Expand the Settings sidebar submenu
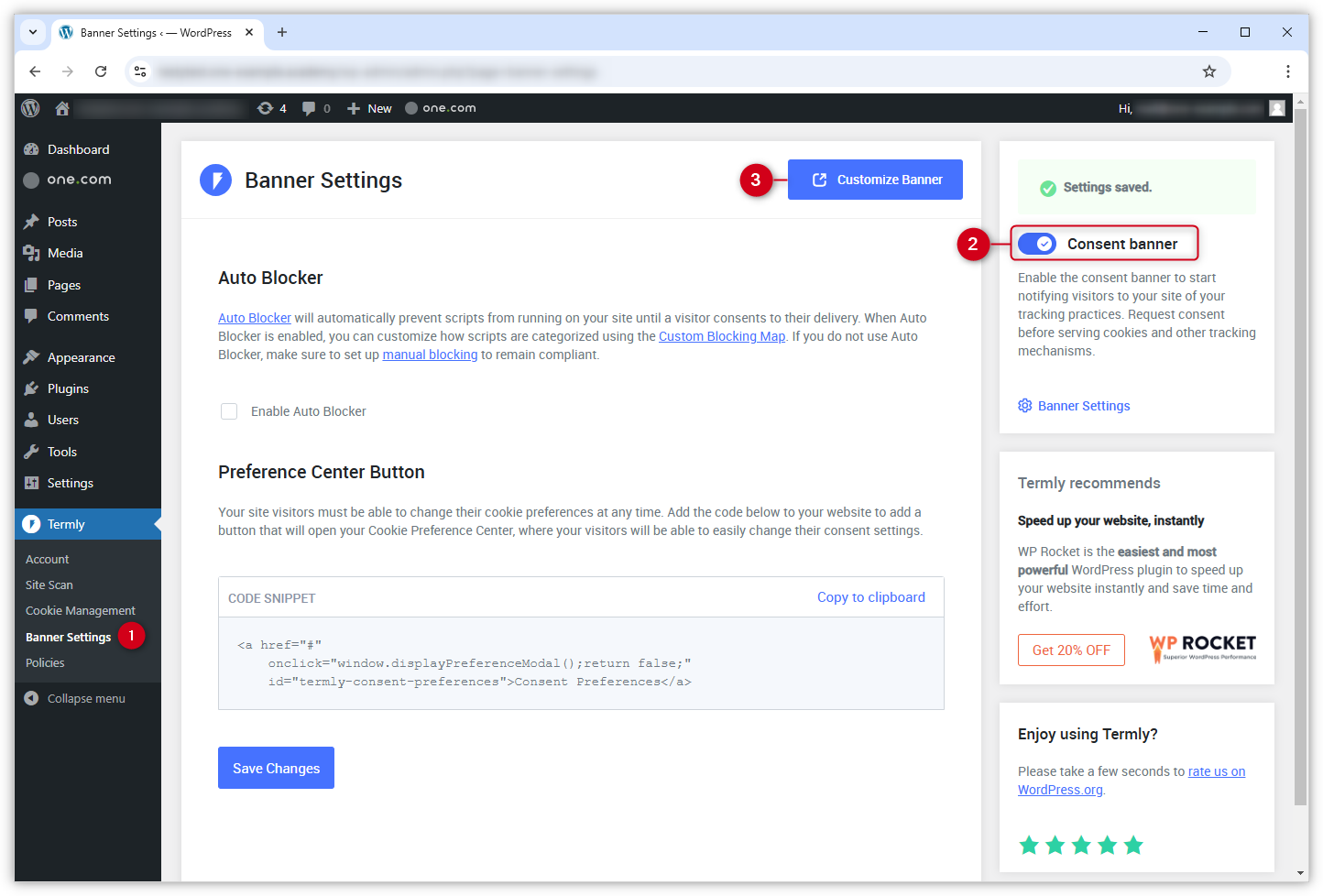 click(x=69, y=483)
